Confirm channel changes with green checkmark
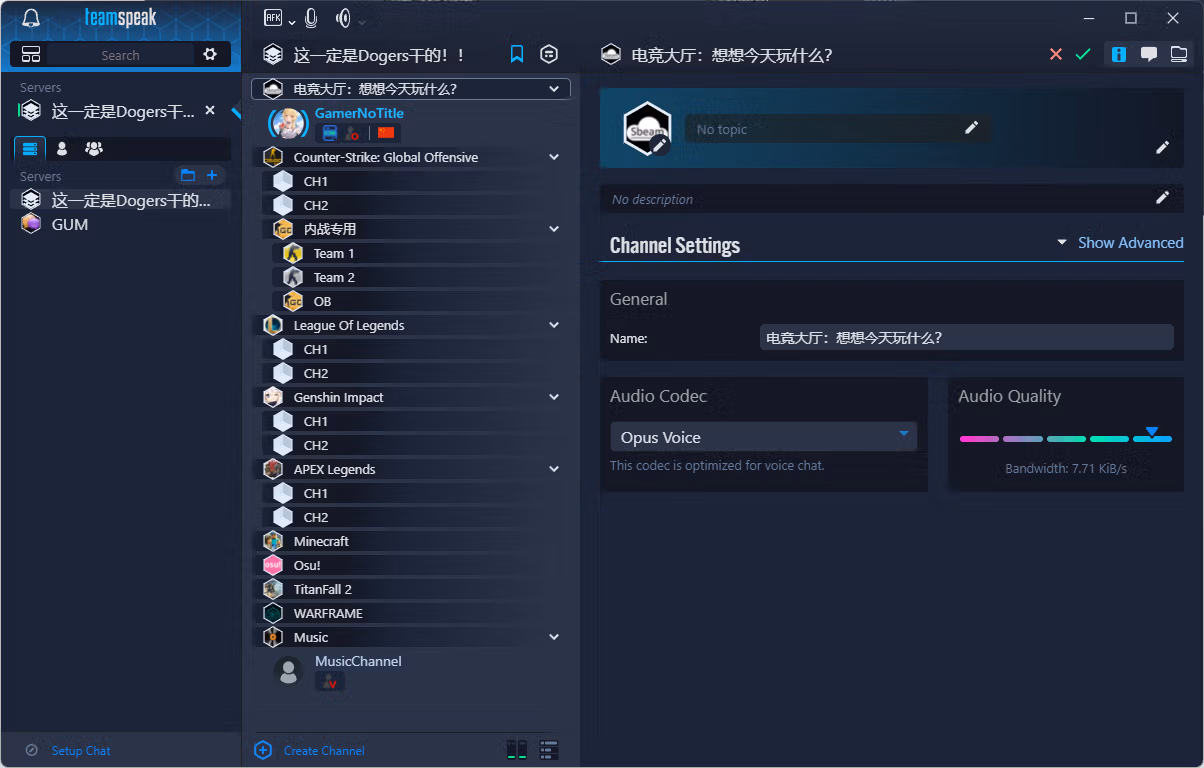 tap(1083, 54)
